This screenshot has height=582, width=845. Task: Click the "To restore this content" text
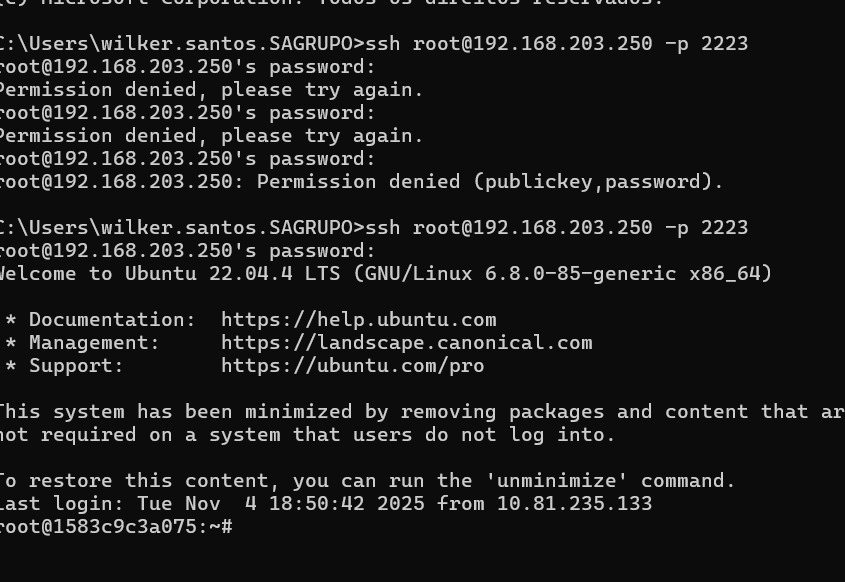click(135, 481)
